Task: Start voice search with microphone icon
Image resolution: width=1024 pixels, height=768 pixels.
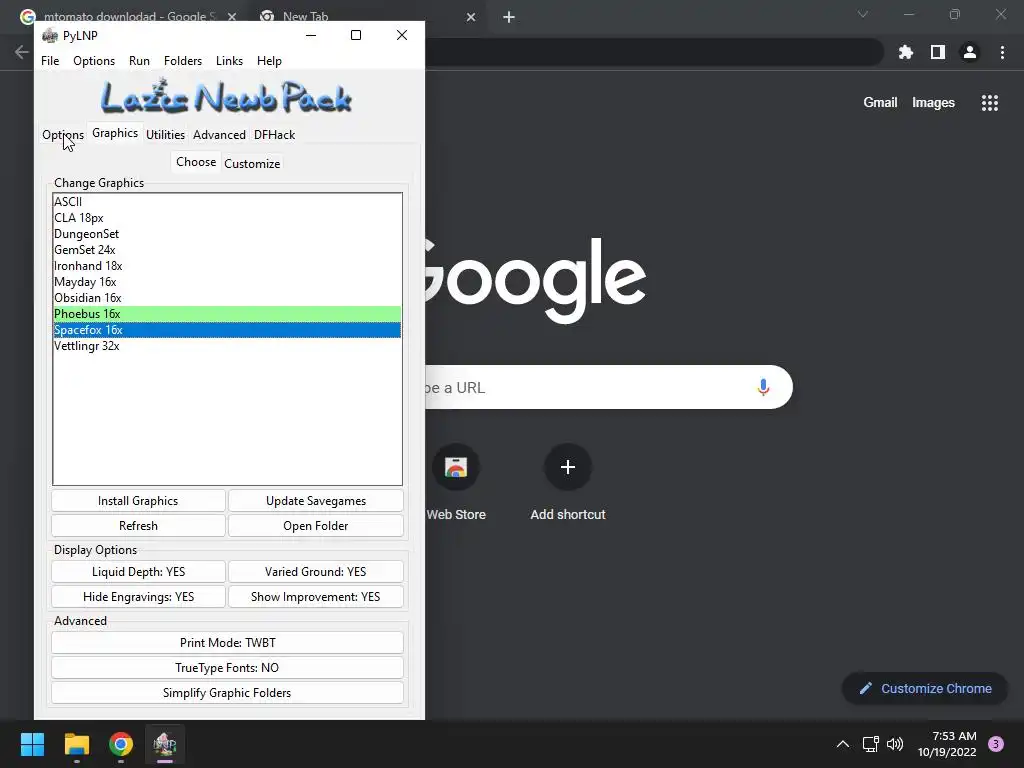Action: tap(763, 387)
